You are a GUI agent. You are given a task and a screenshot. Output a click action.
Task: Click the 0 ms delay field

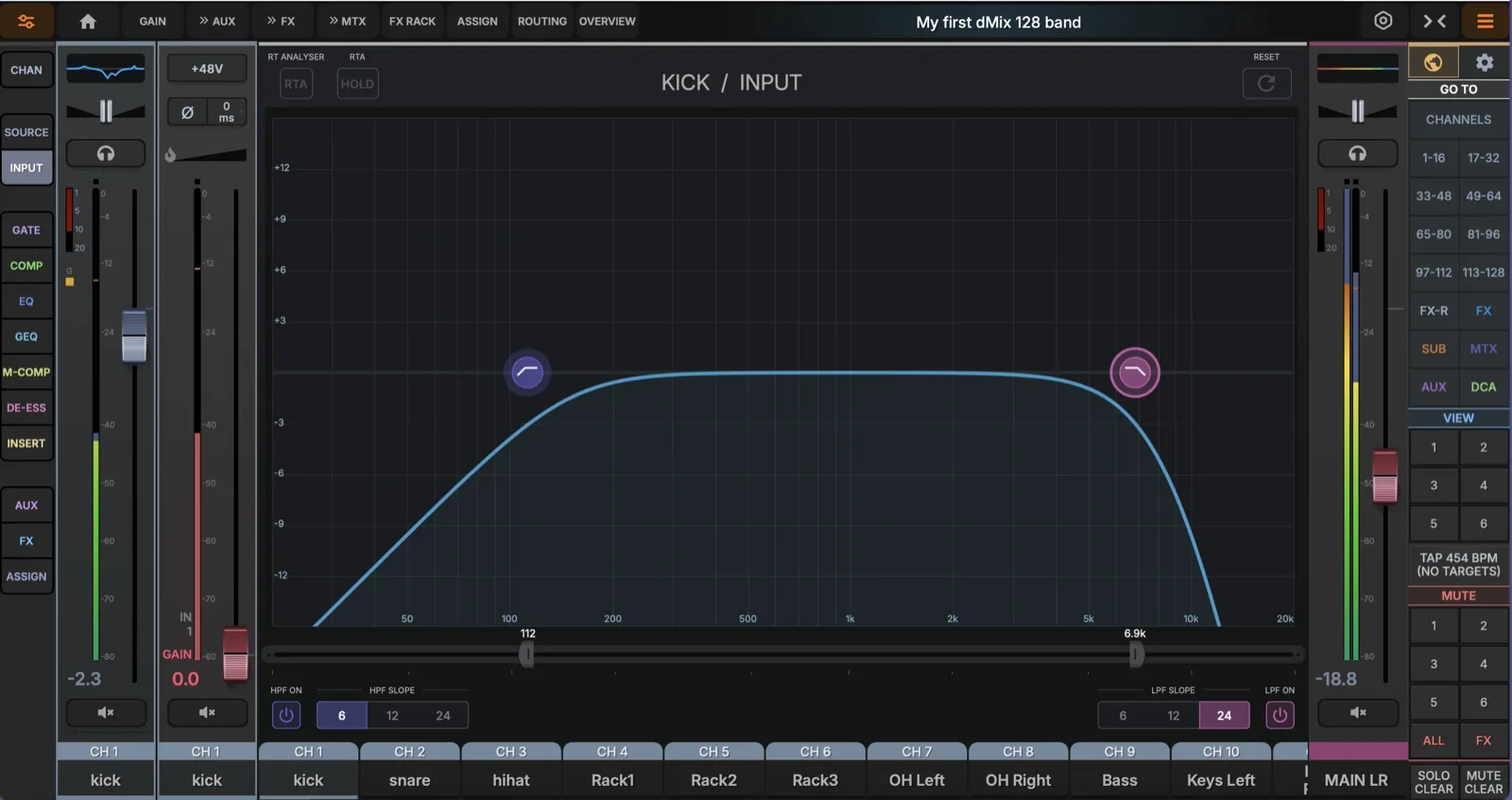(x=227, y=112)
